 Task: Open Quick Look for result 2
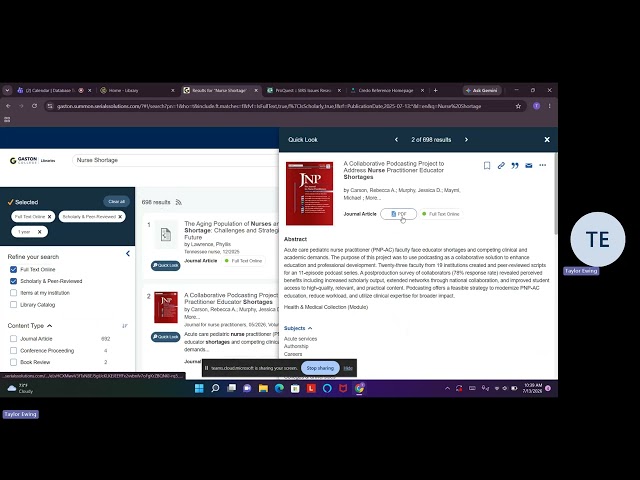165,337
